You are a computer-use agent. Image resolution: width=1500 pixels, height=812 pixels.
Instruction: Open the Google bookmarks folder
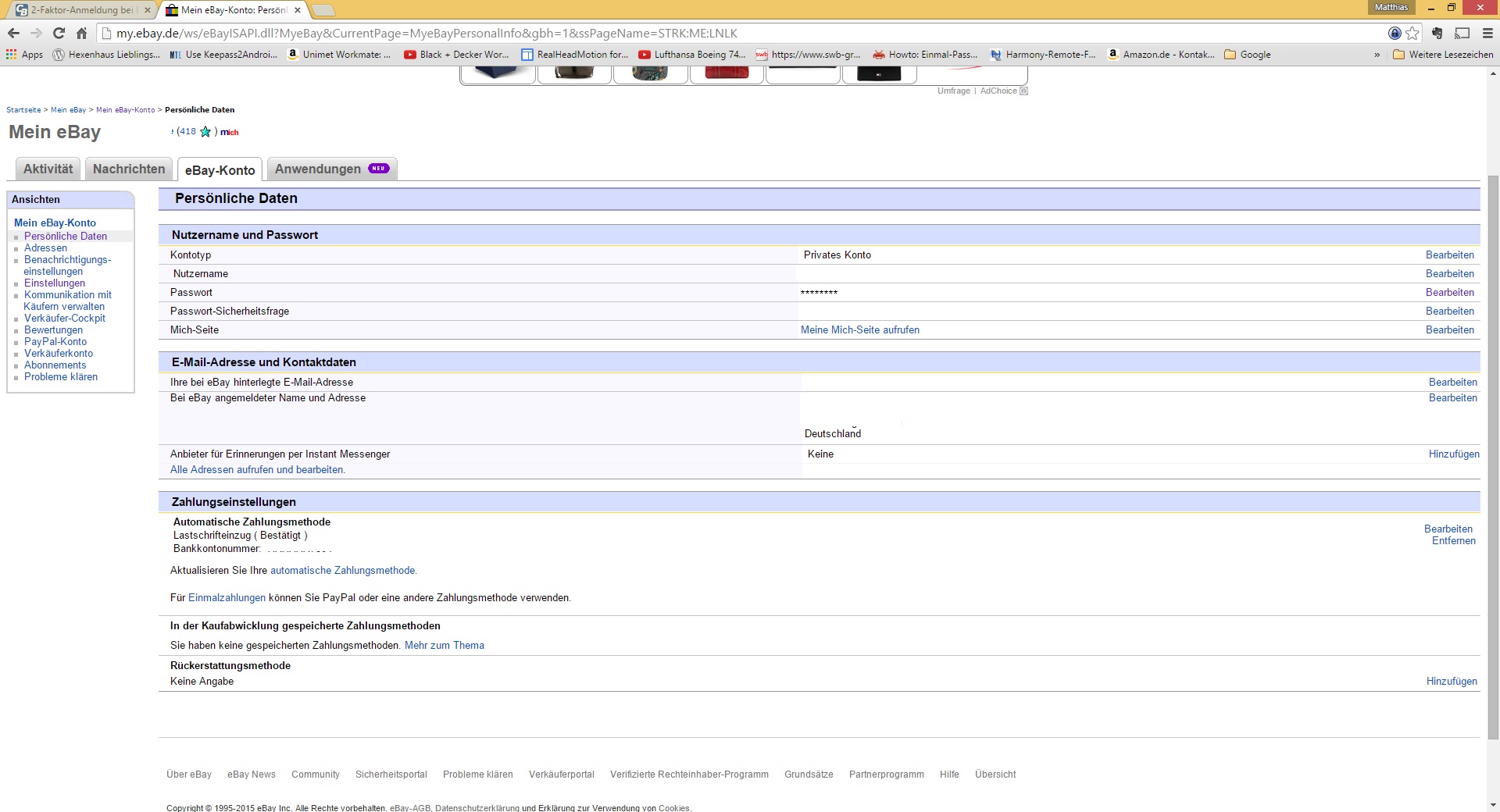tap(1248, 55)
